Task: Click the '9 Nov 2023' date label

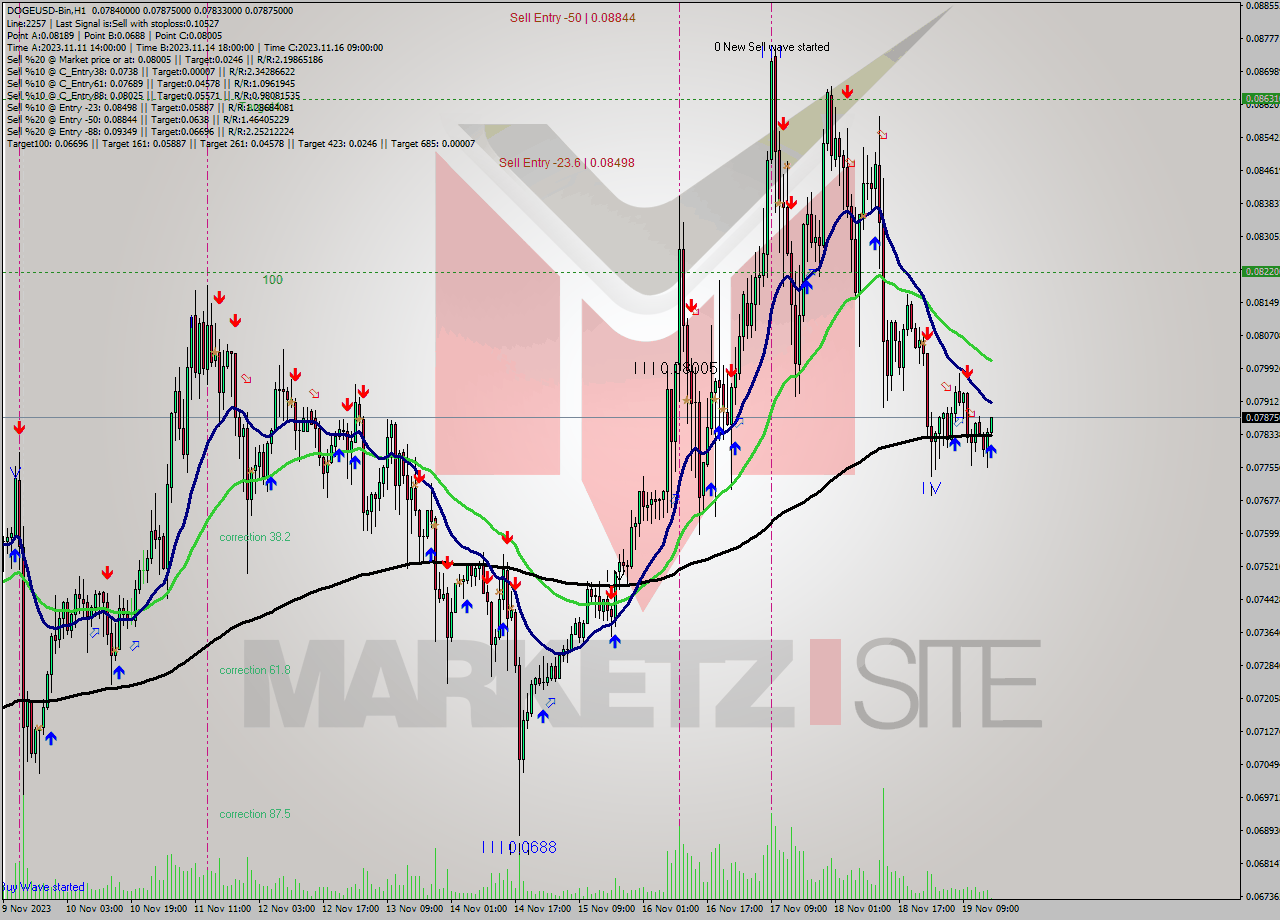Action: [26, 909]
